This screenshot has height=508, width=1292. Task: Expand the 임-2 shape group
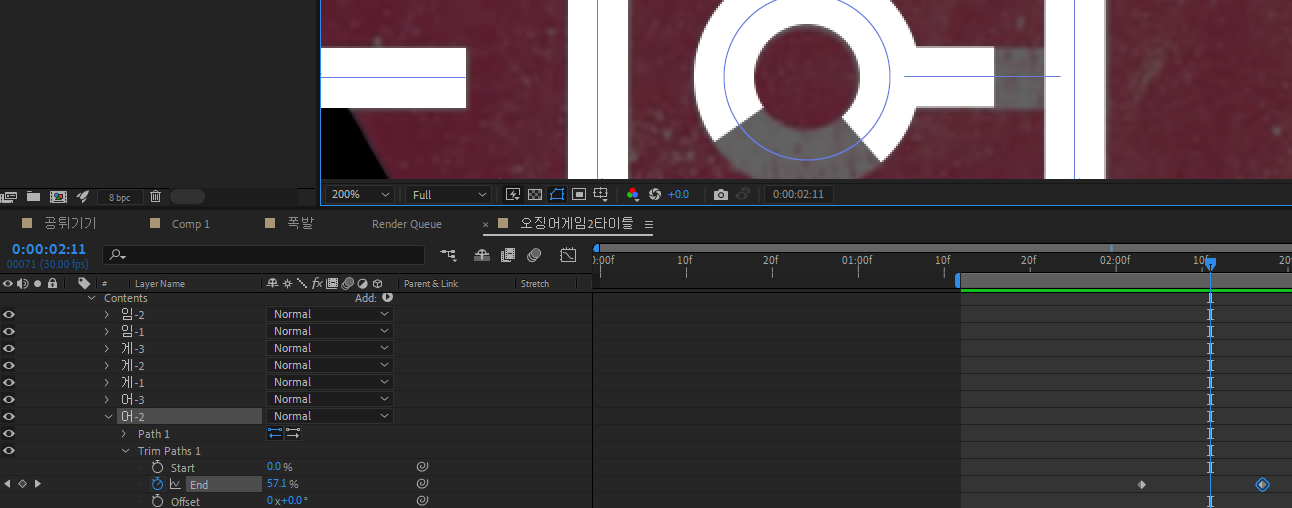pyautogui.click(x=108, y=314)
